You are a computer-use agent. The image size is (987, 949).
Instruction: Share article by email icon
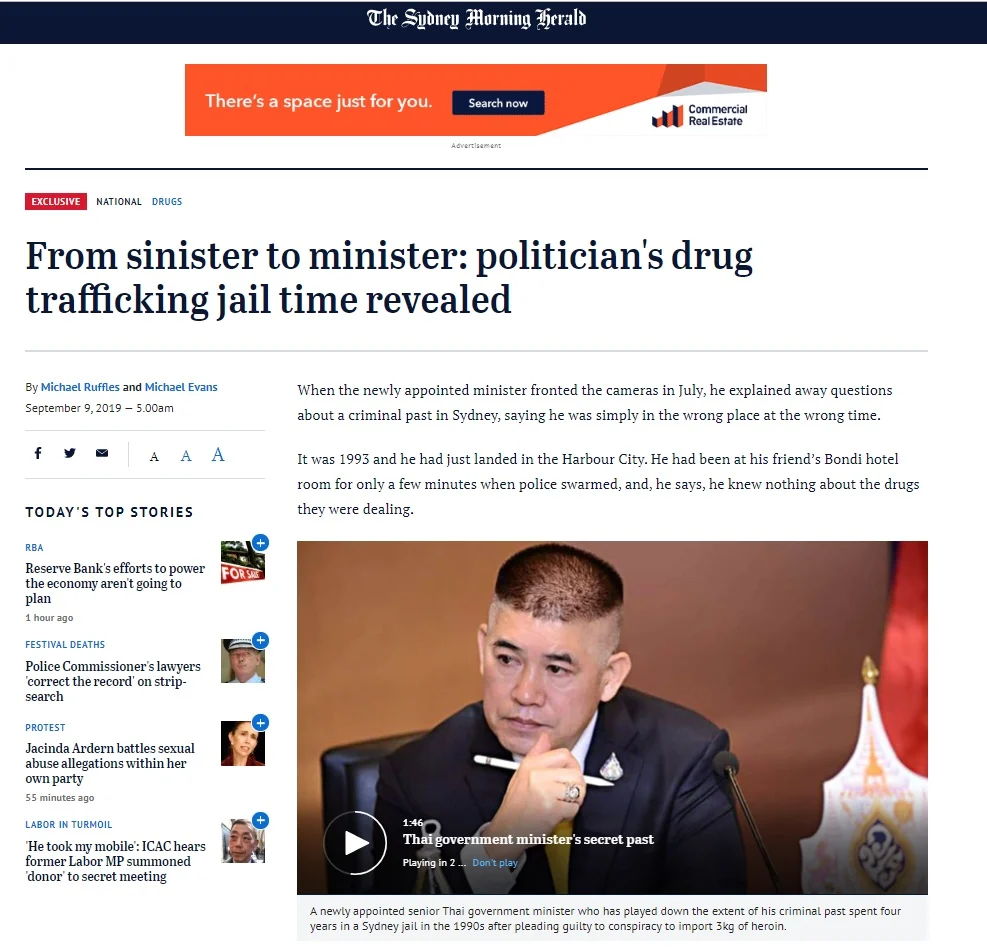click(x=102, y=453)
